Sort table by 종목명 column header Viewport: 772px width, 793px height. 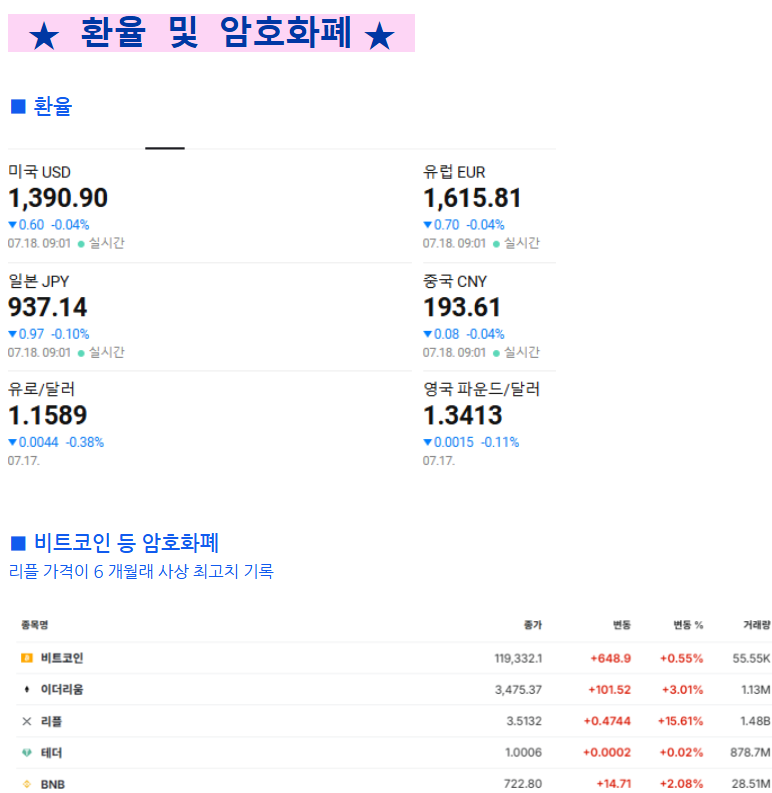tap(34, 625)
